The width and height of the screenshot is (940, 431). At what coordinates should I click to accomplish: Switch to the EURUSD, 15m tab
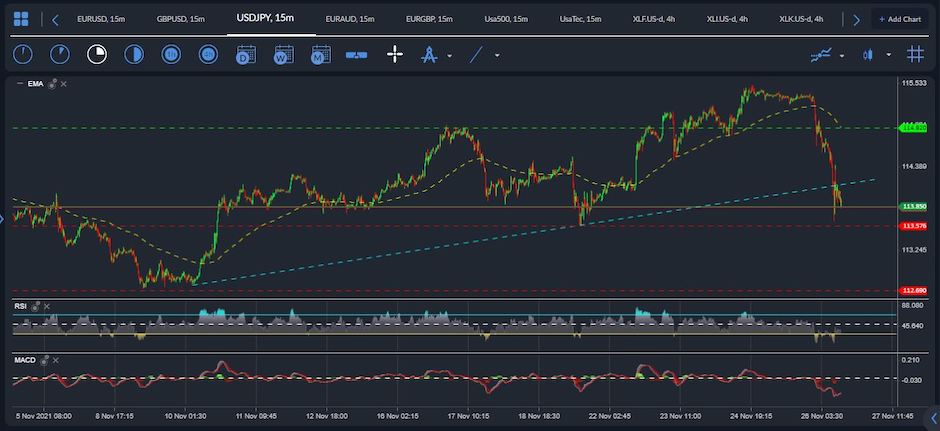[101, 19]
